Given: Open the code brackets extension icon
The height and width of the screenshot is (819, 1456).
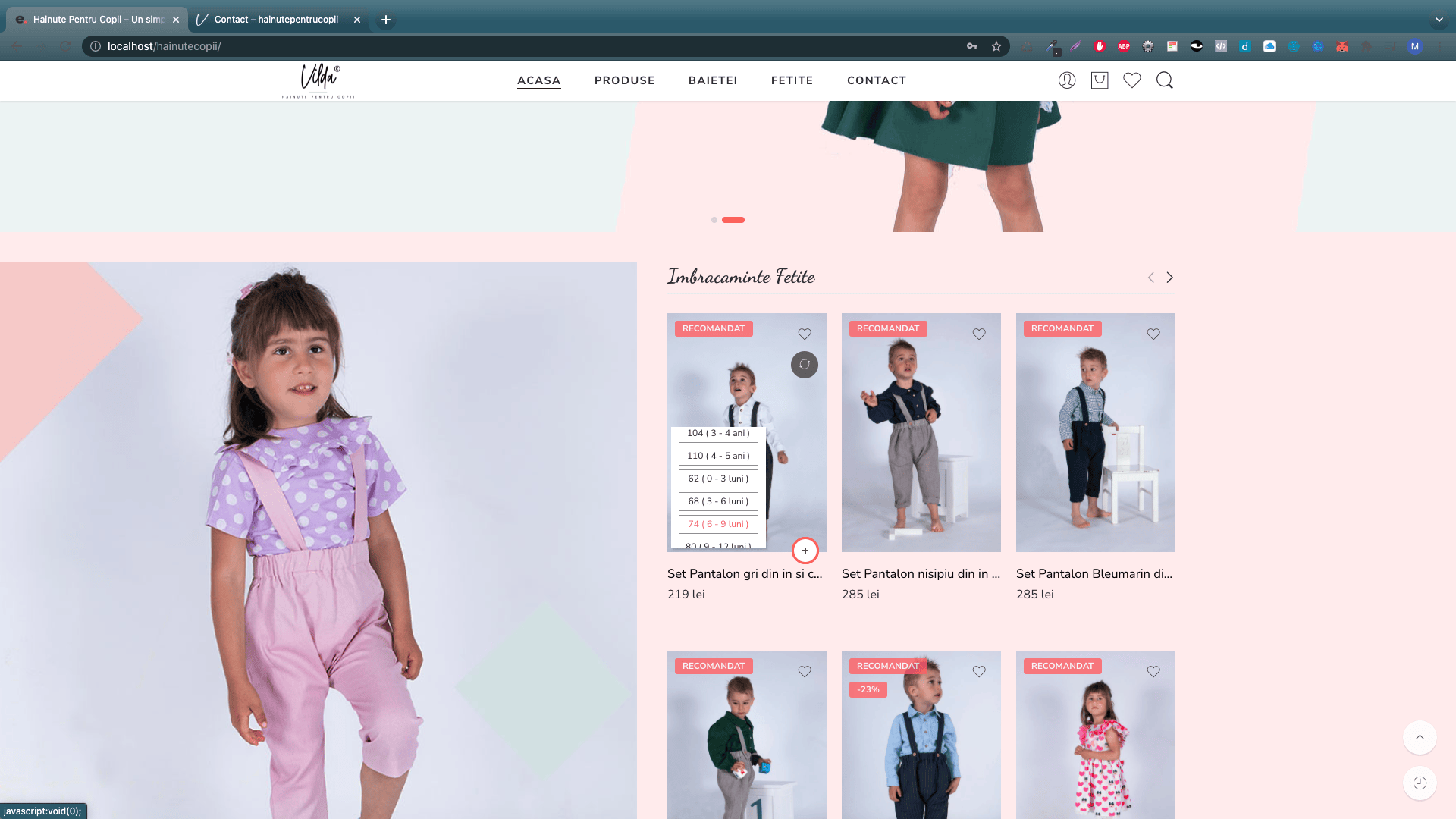Looking at the screenshot, I should [x=1221, y=46].
